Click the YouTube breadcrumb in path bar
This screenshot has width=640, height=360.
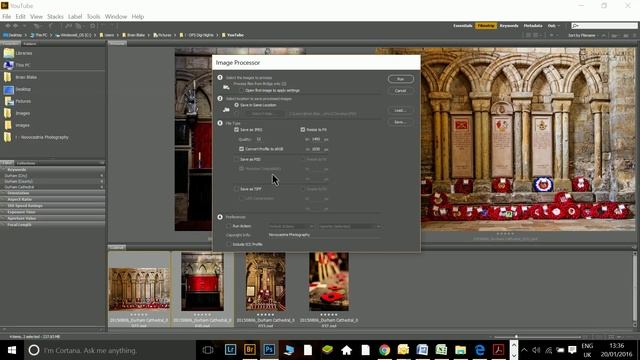click(x=233, y=35)
